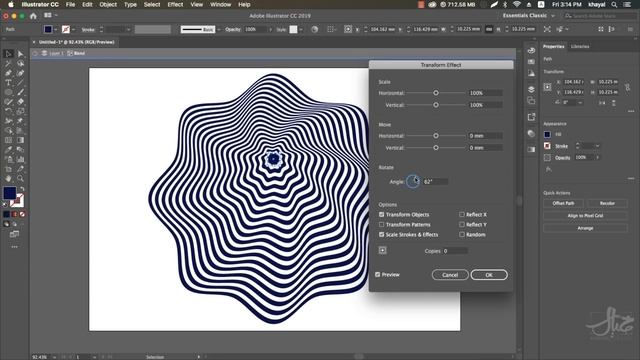Click angle value field in dialog

435,182
